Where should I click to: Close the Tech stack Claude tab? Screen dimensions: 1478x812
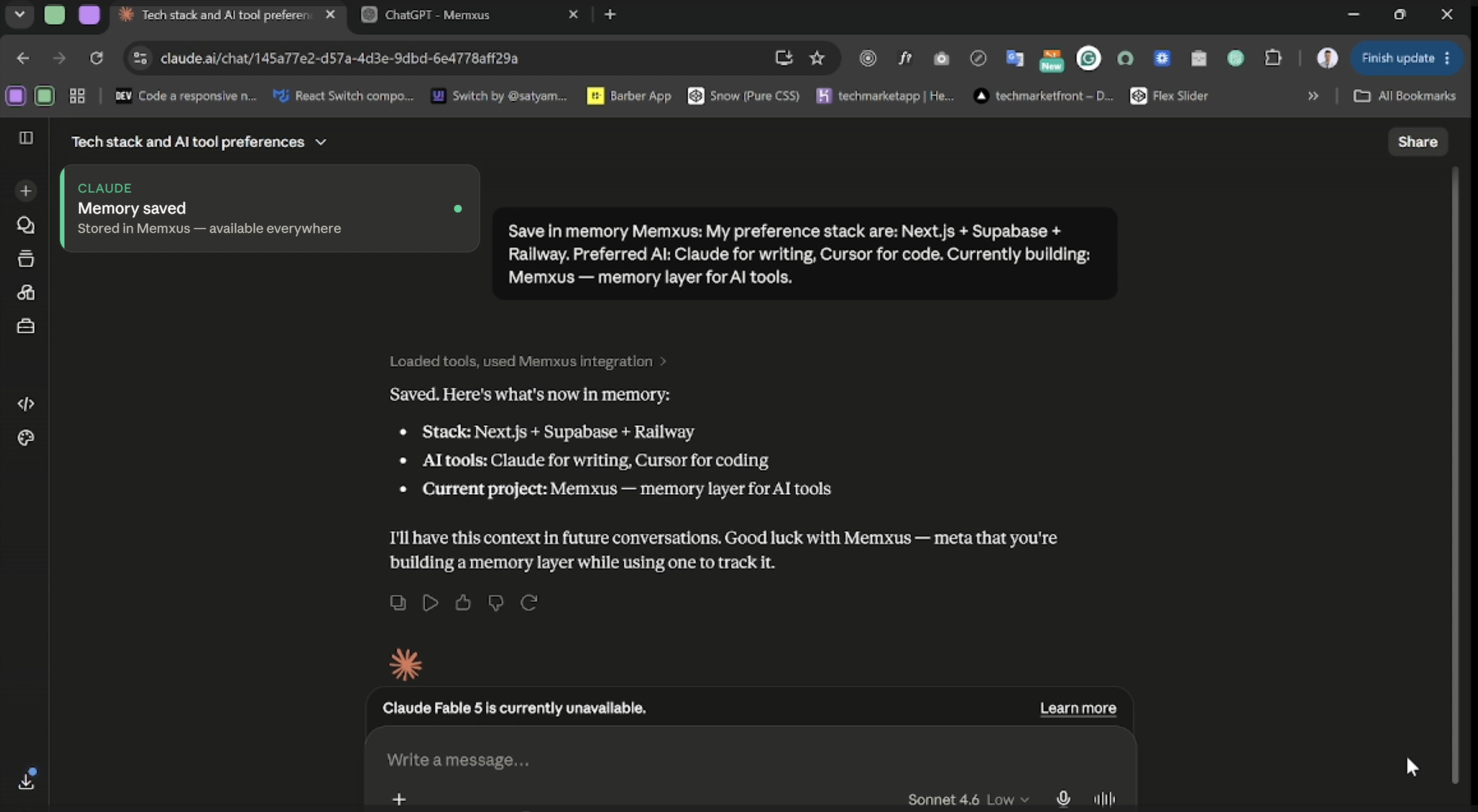click(x=330, y=15)
